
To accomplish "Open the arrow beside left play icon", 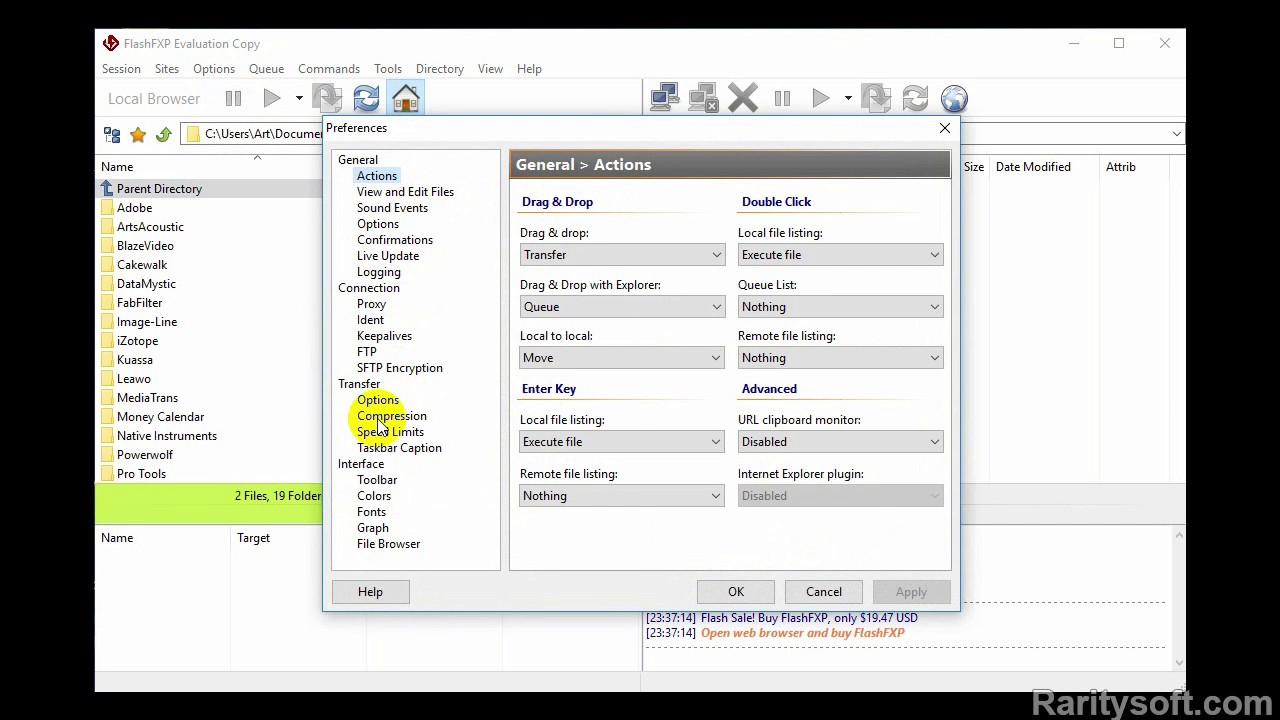I will [x=298, y=98].
